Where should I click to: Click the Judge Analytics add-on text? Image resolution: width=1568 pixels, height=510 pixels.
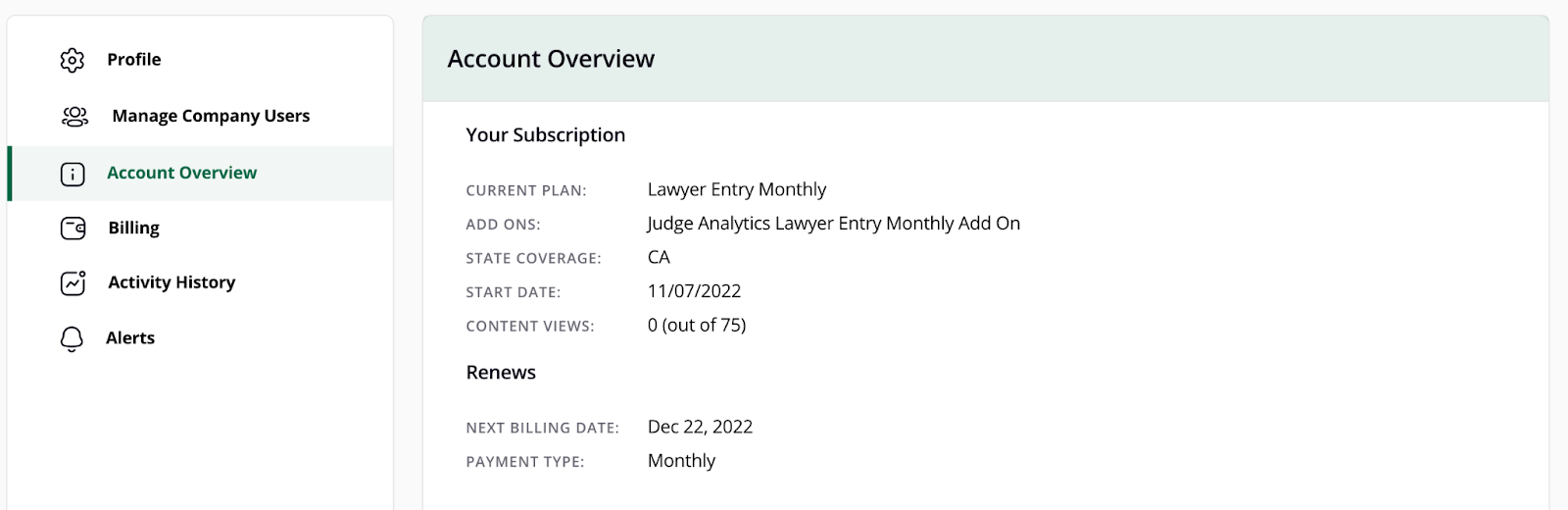click(x=834, y=224)
